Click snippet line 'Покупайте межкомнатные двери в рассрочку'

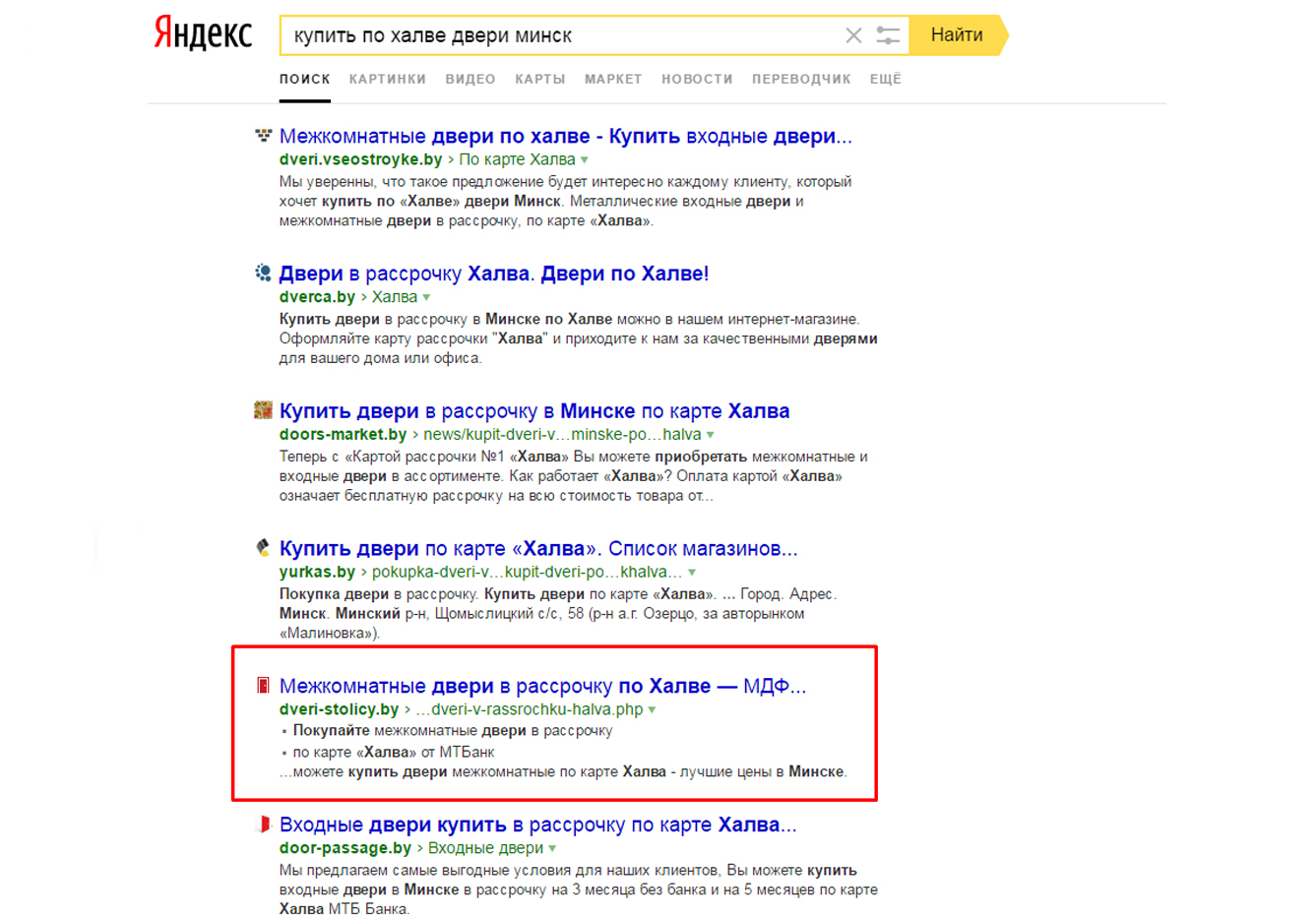coord(453,731)
